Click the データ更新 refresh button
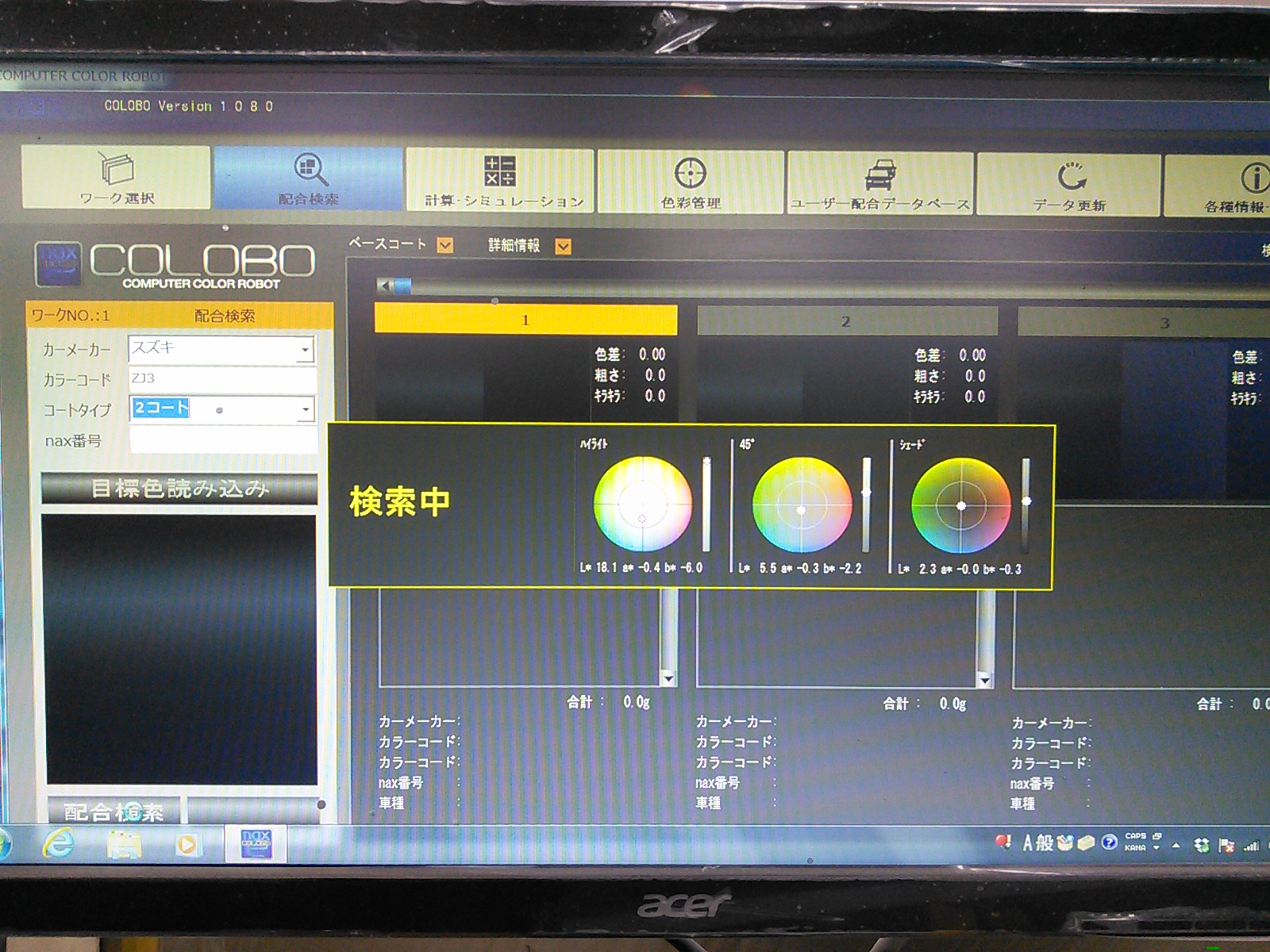1270x952 pixels. coord(1069,186)
